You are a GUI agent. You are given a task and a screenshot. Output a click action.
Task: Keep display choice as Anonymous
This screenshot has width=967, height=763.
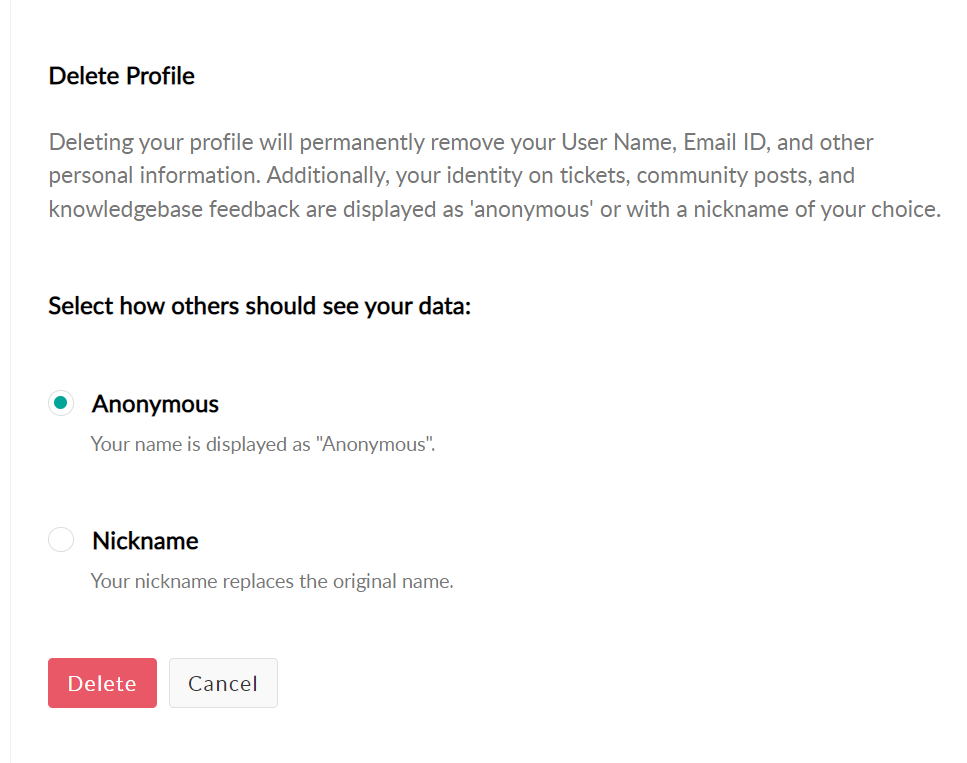(61, 403)
